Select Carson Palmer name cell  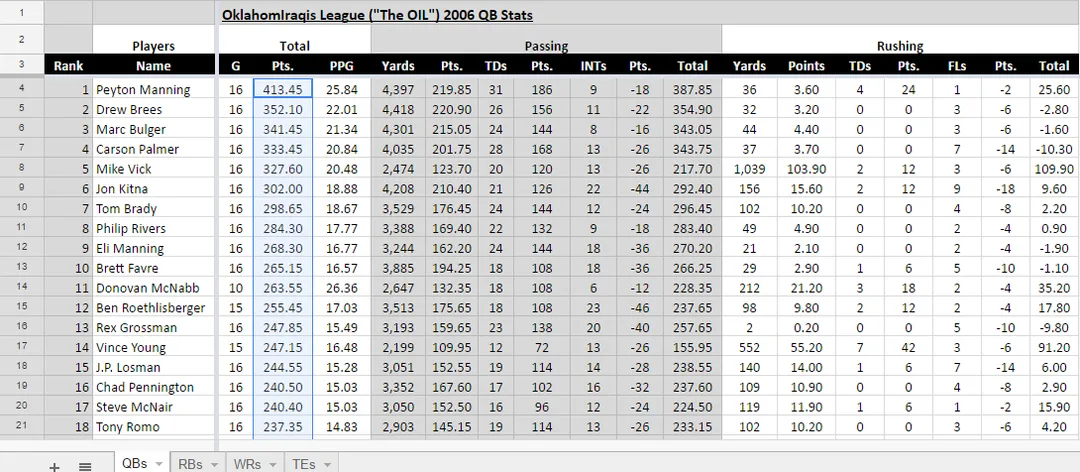[154, 149]
